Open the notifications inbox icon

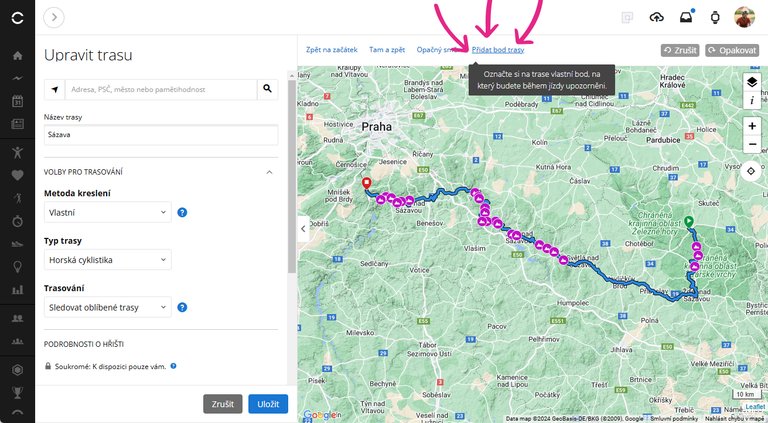(x=686, y=17)
